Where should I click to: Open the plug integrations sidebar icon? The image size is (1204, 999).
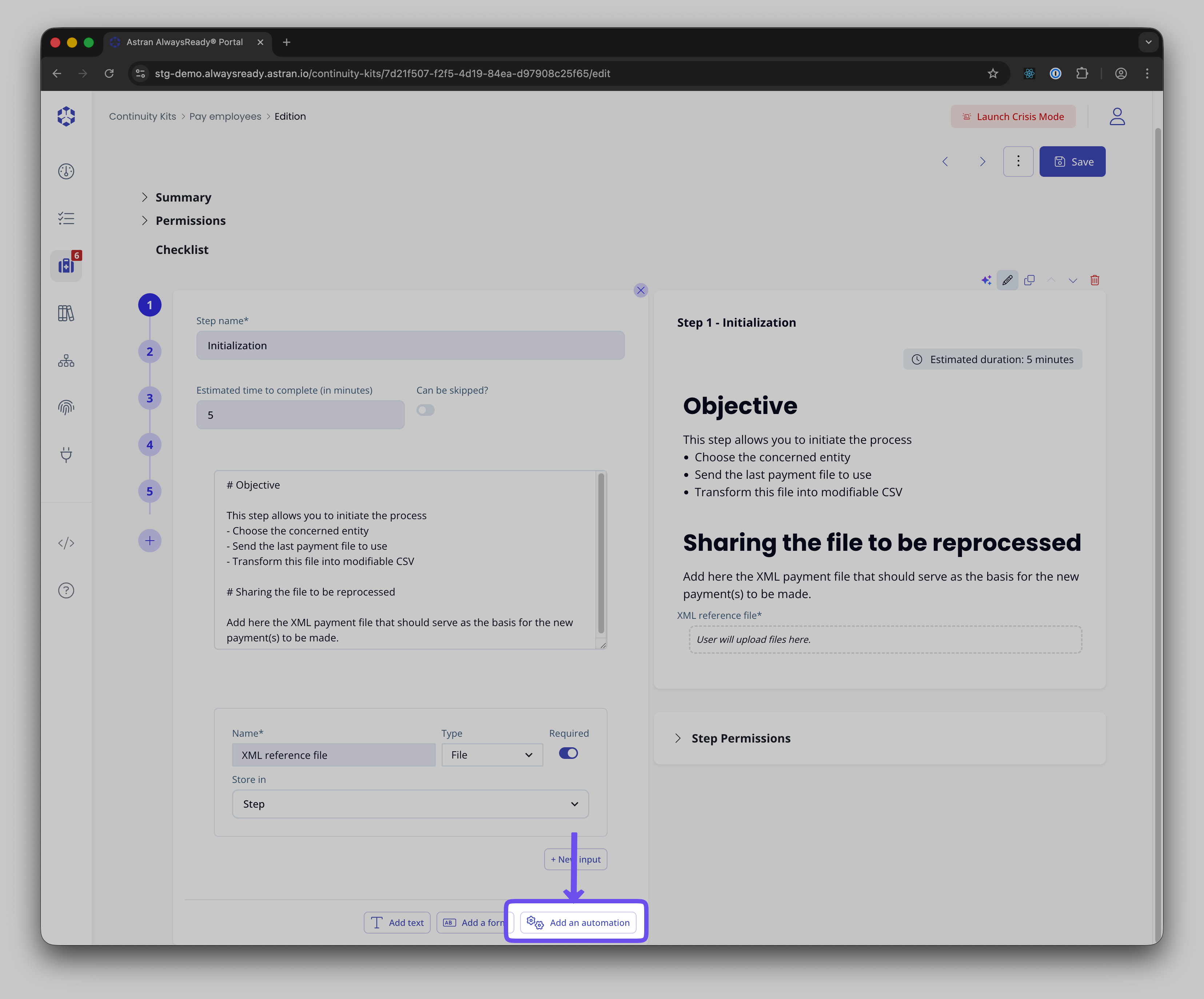click(66, 455)
